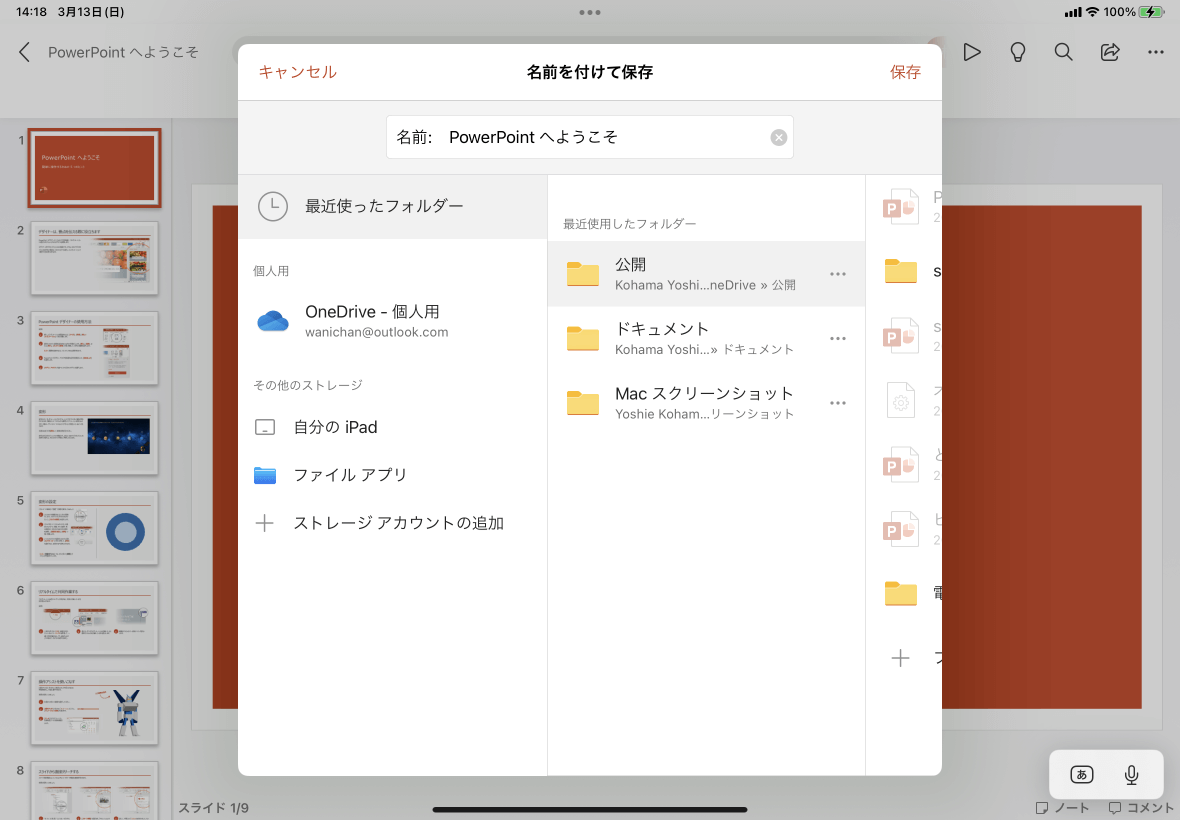Select slide 2 thumbnail
Viewport: 1180px width, 820px height.
pyautogui.click(x=95, y=257)
